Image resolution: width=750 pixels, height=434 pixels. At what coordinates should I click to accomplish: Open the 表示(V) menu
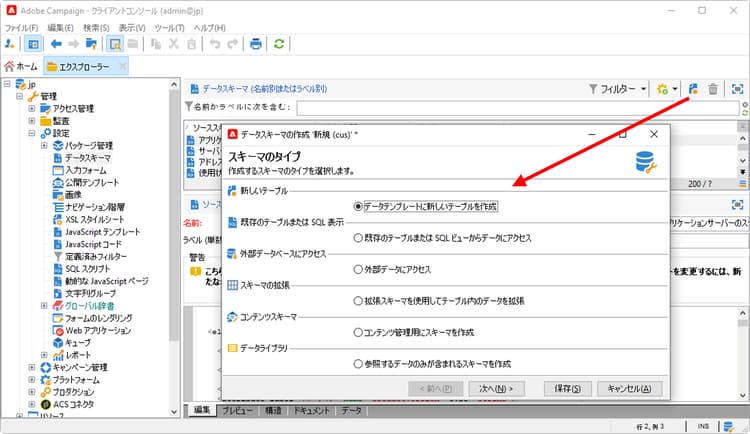click(132, 28)
